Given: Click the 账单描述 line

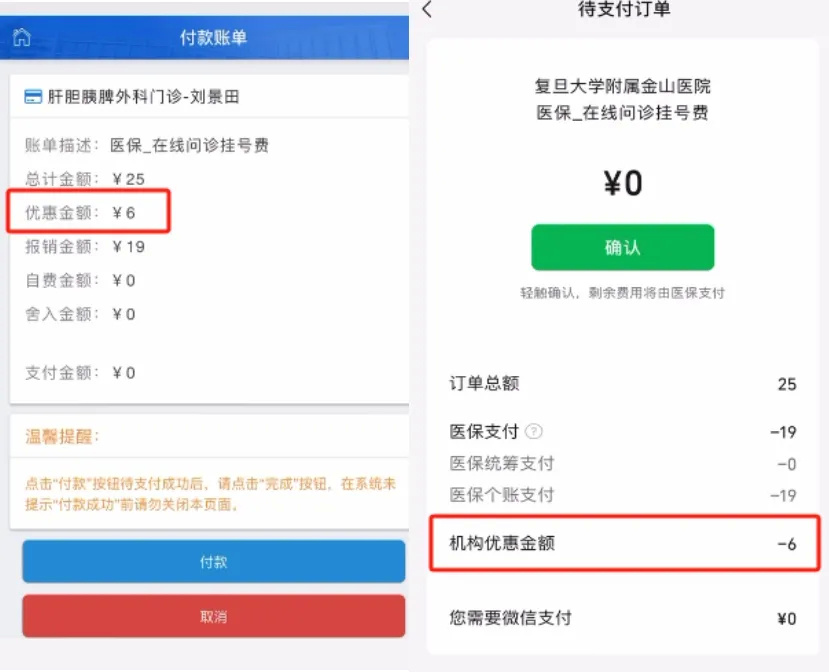Looking at the screenshot, I should (147, 145).
